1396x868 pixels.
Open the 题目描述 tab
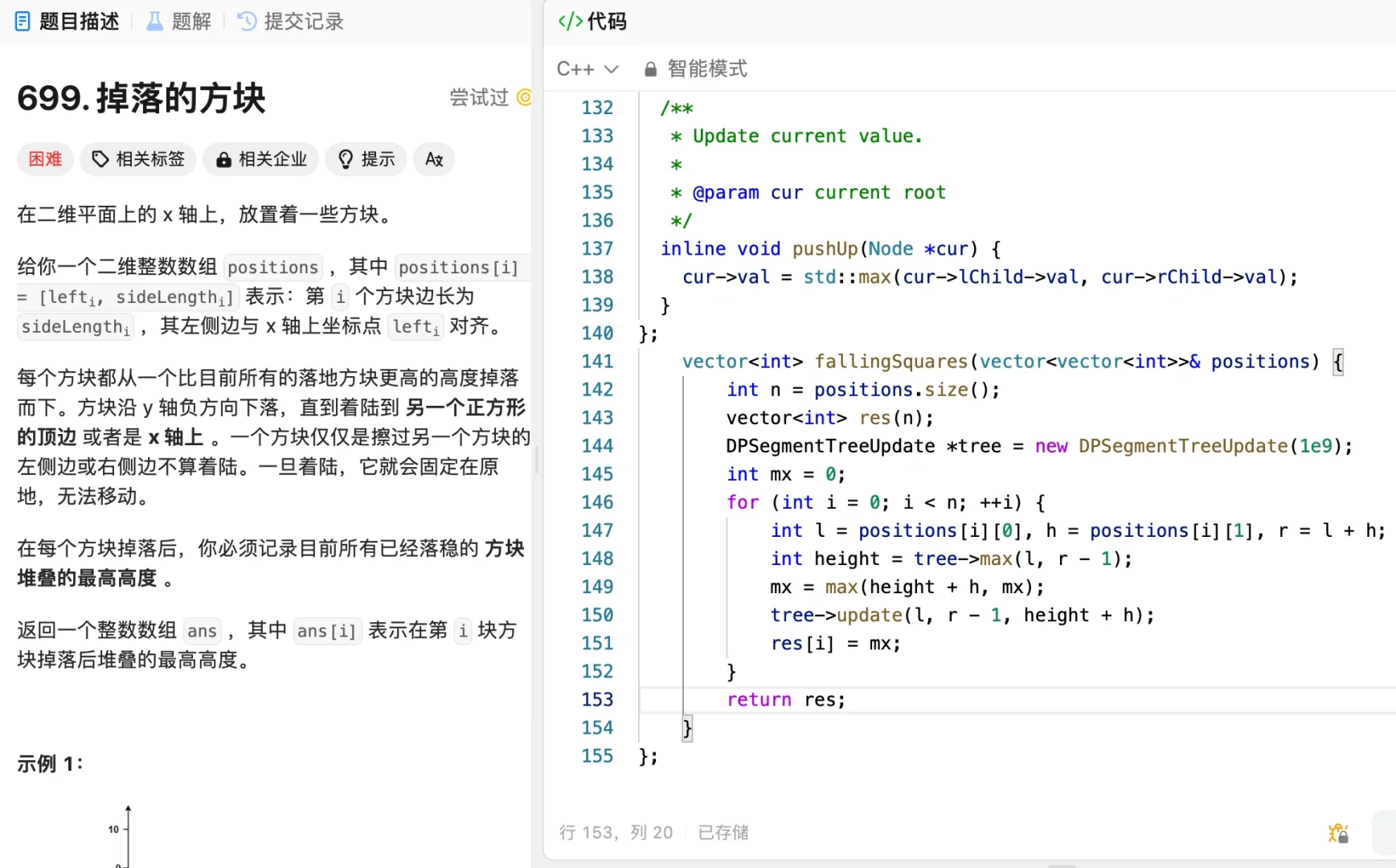tap(68, 22)
